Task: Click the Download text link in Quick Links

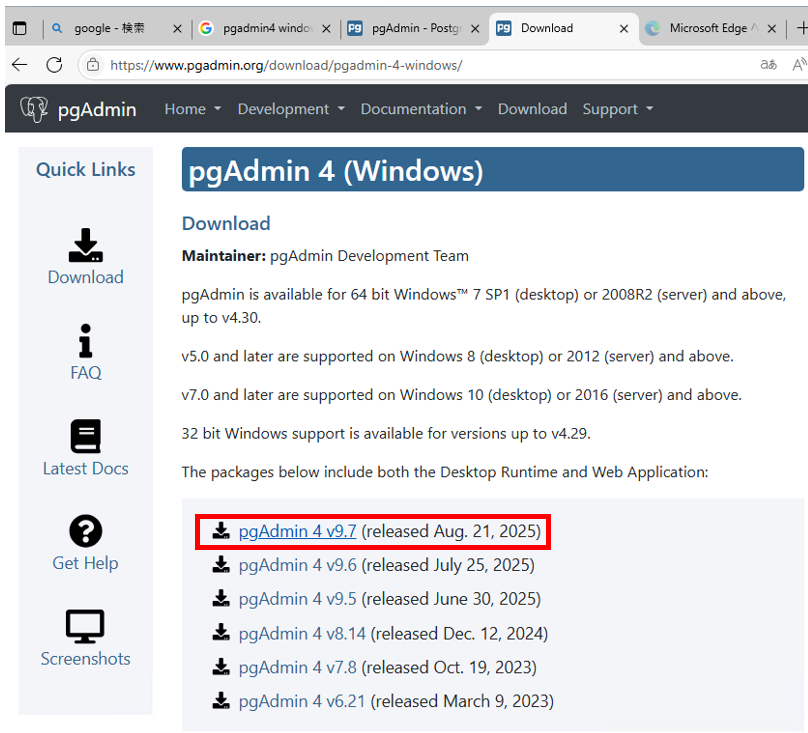Action: pyautogui.click(x=86, y=277)
